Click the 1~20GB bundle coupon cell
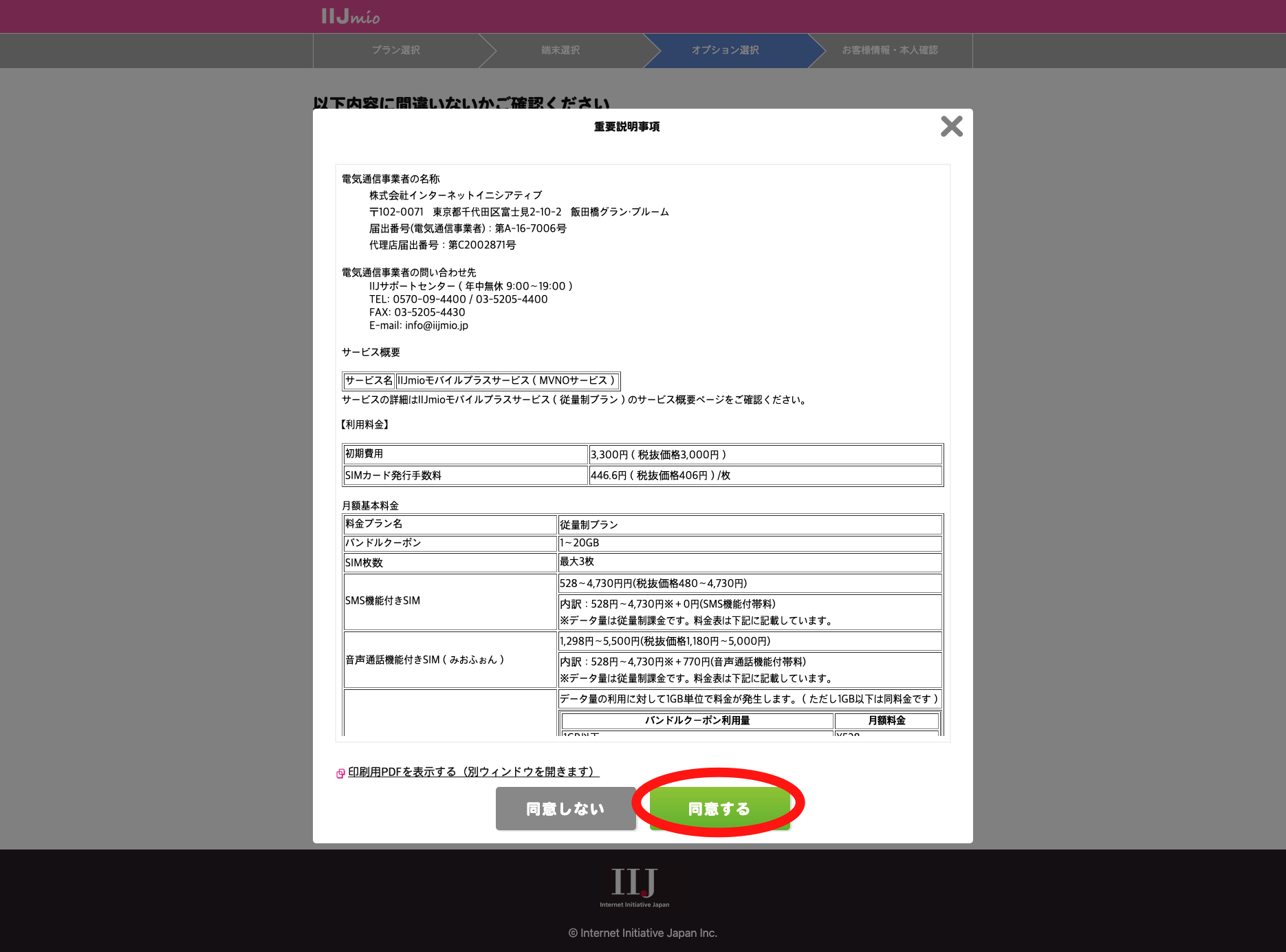Viewport: 1286px width, 952px height. coord(750,543)
